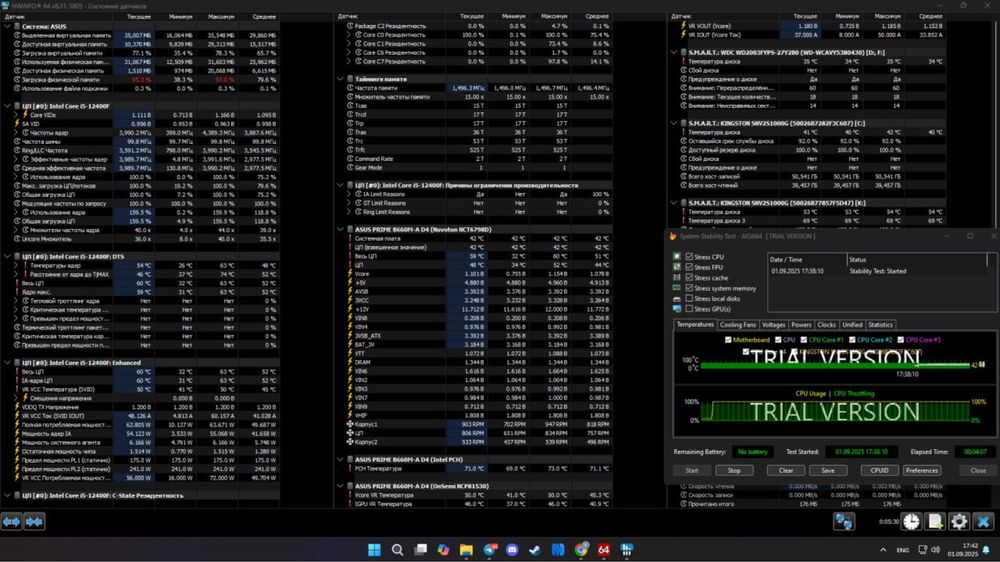Switch to HWiNFO taskbar icon
Viewport: 1000px width, 562px height.
(x=627, y=549)
